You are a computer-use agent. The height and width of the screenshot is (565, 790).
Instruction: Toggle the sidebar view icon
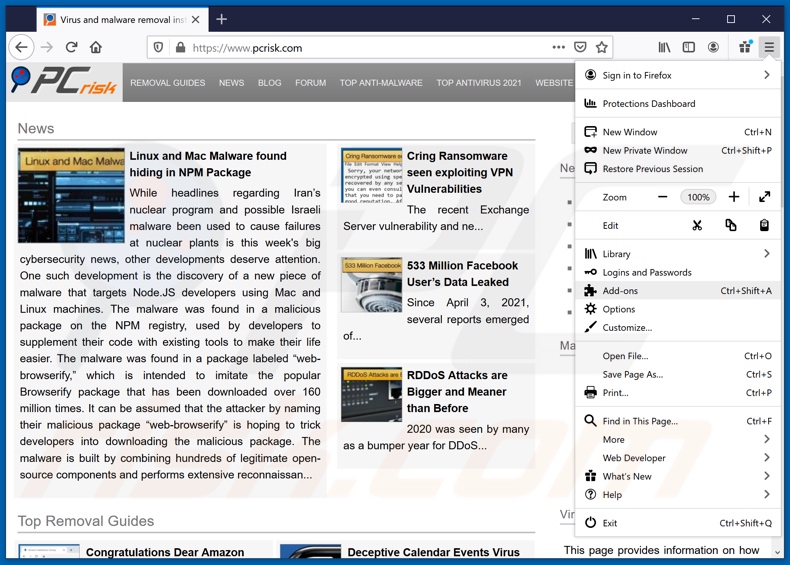[689, 47]
